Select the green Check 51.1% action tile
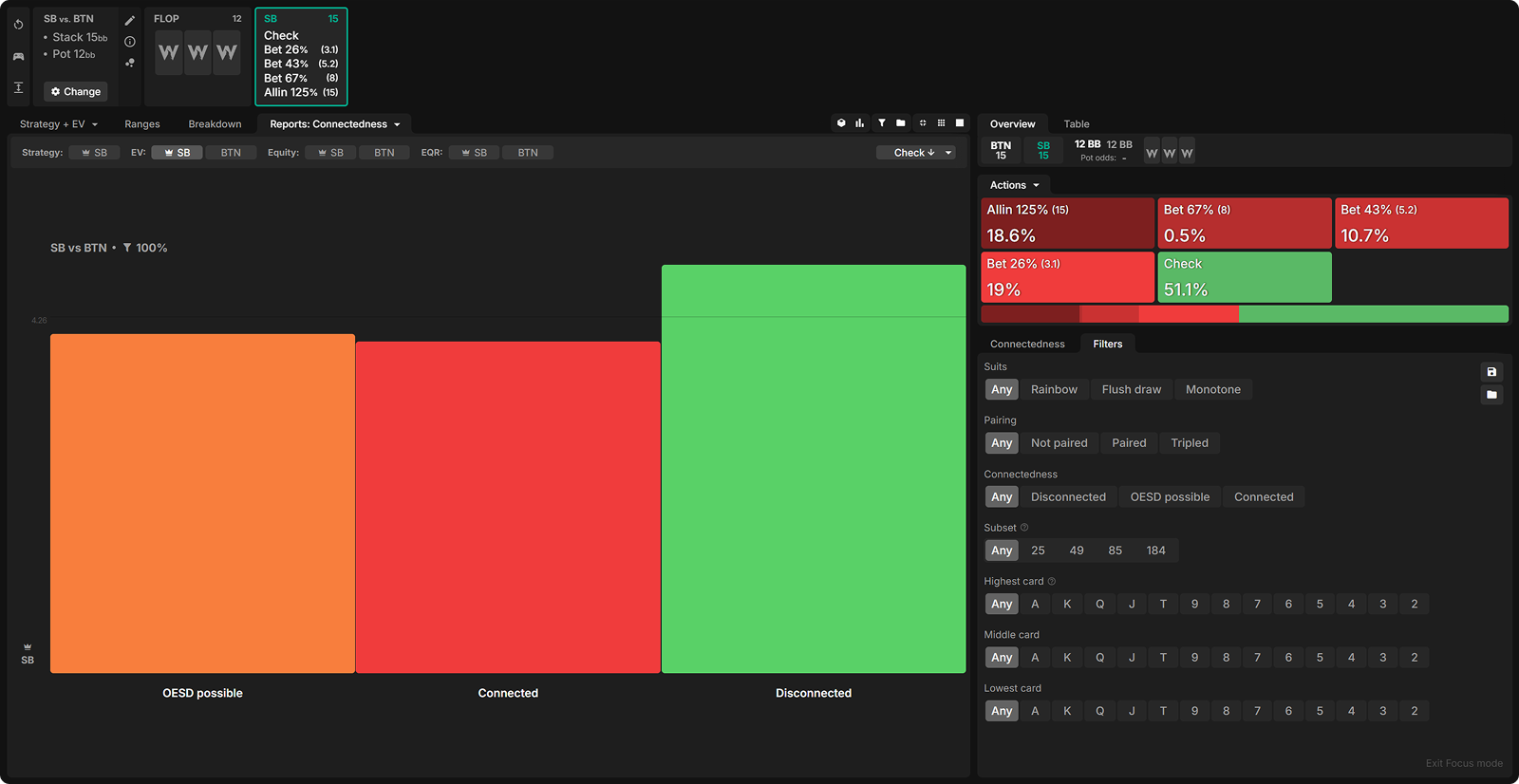1519x784 pixels. tap(1244, 277)
